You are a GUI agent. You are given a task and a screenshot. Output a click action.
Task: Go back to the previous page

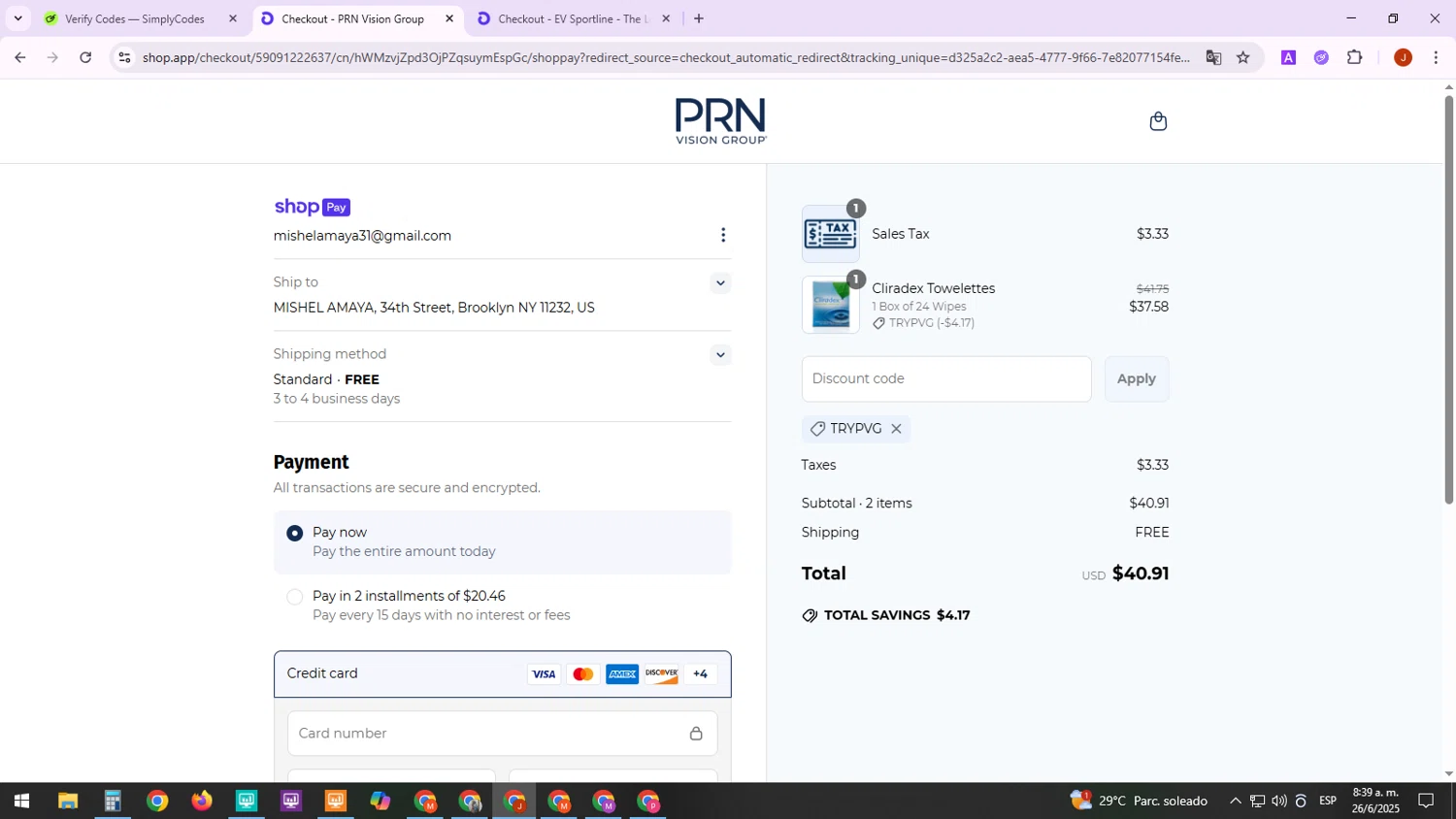(x=19, y=57)
